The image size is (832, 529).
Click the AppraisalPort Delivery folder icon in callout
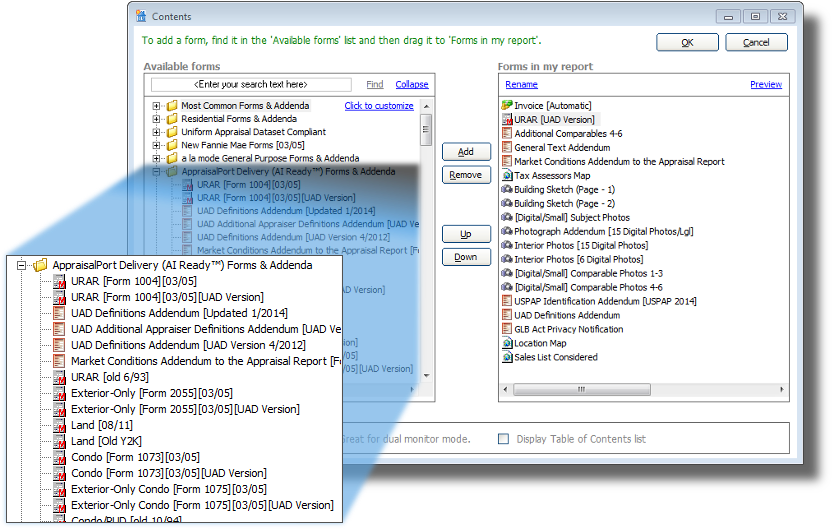click(40, 265)
